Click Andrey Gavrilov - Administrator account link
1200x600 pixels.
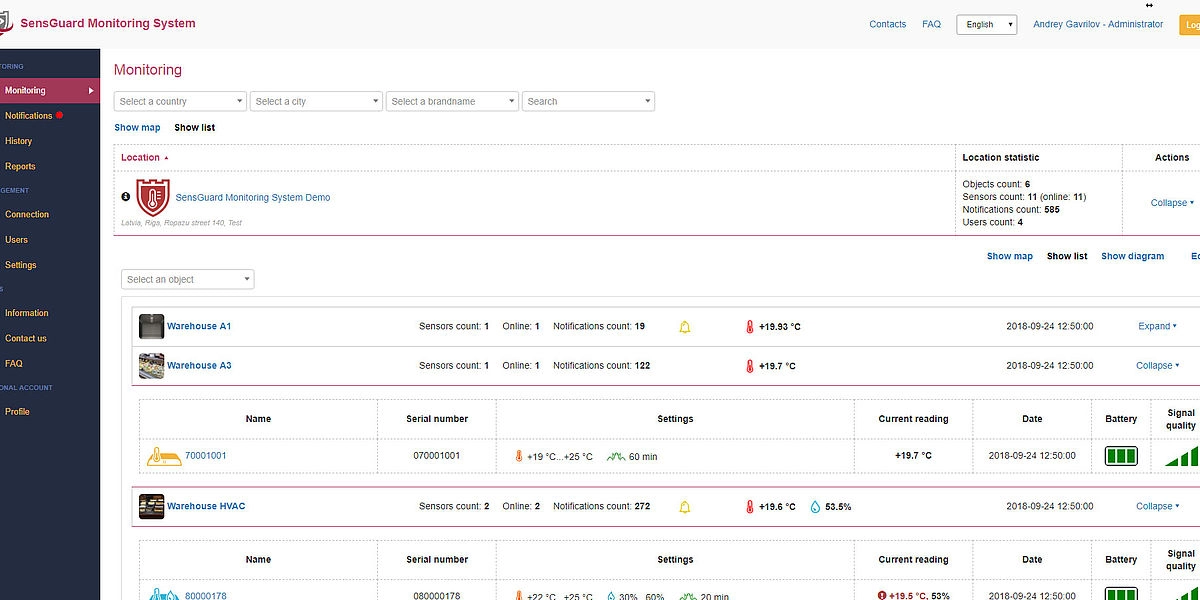coord(1098,24)
